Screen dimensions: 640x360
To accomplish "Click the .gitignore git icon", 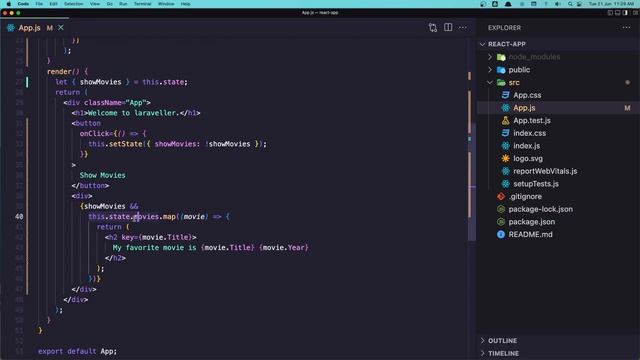I will [x=501, y=196].
